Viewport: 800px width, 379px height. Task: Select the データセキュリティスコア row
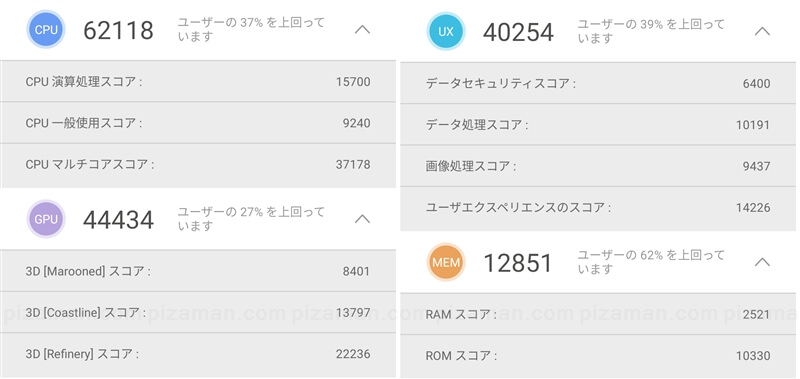coord(600,84)
